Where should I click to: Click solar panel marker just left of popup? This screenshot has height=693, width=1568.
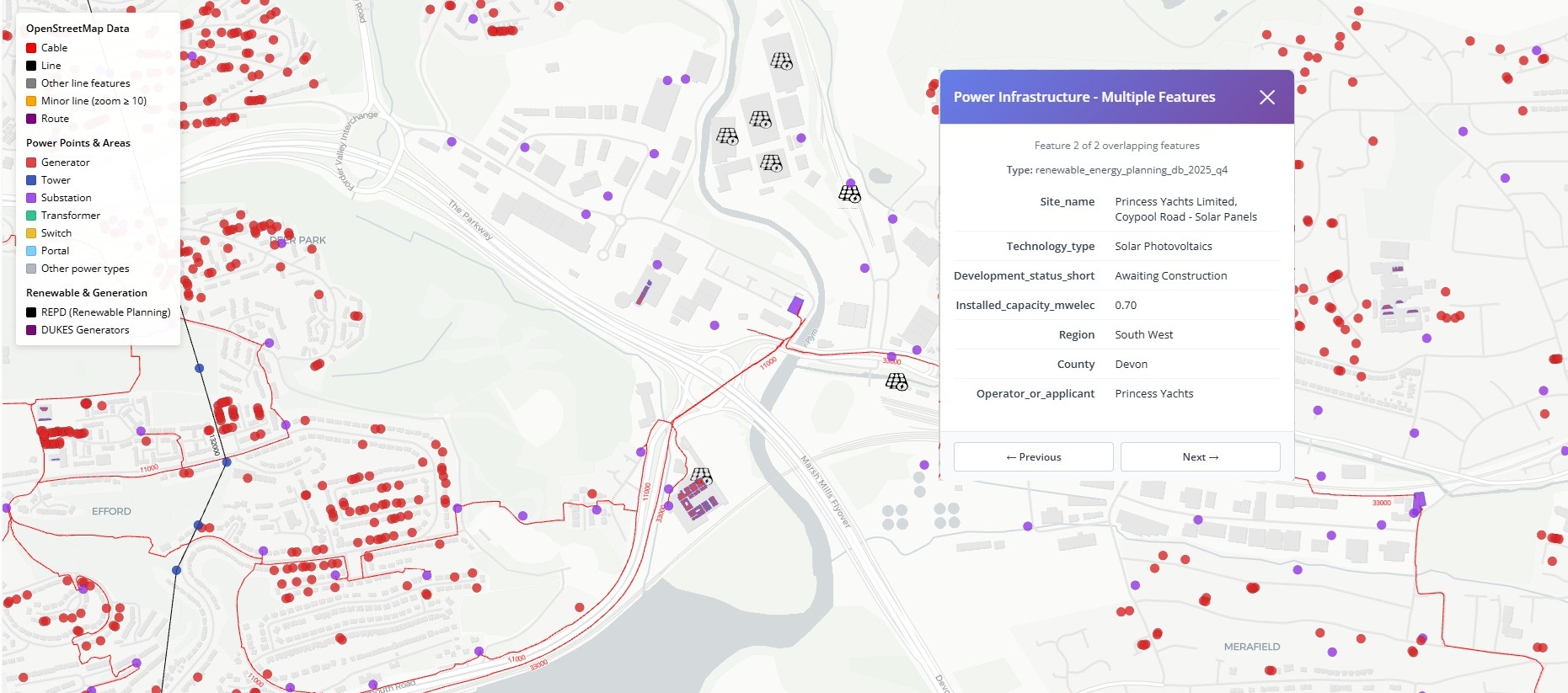[896, 382]
